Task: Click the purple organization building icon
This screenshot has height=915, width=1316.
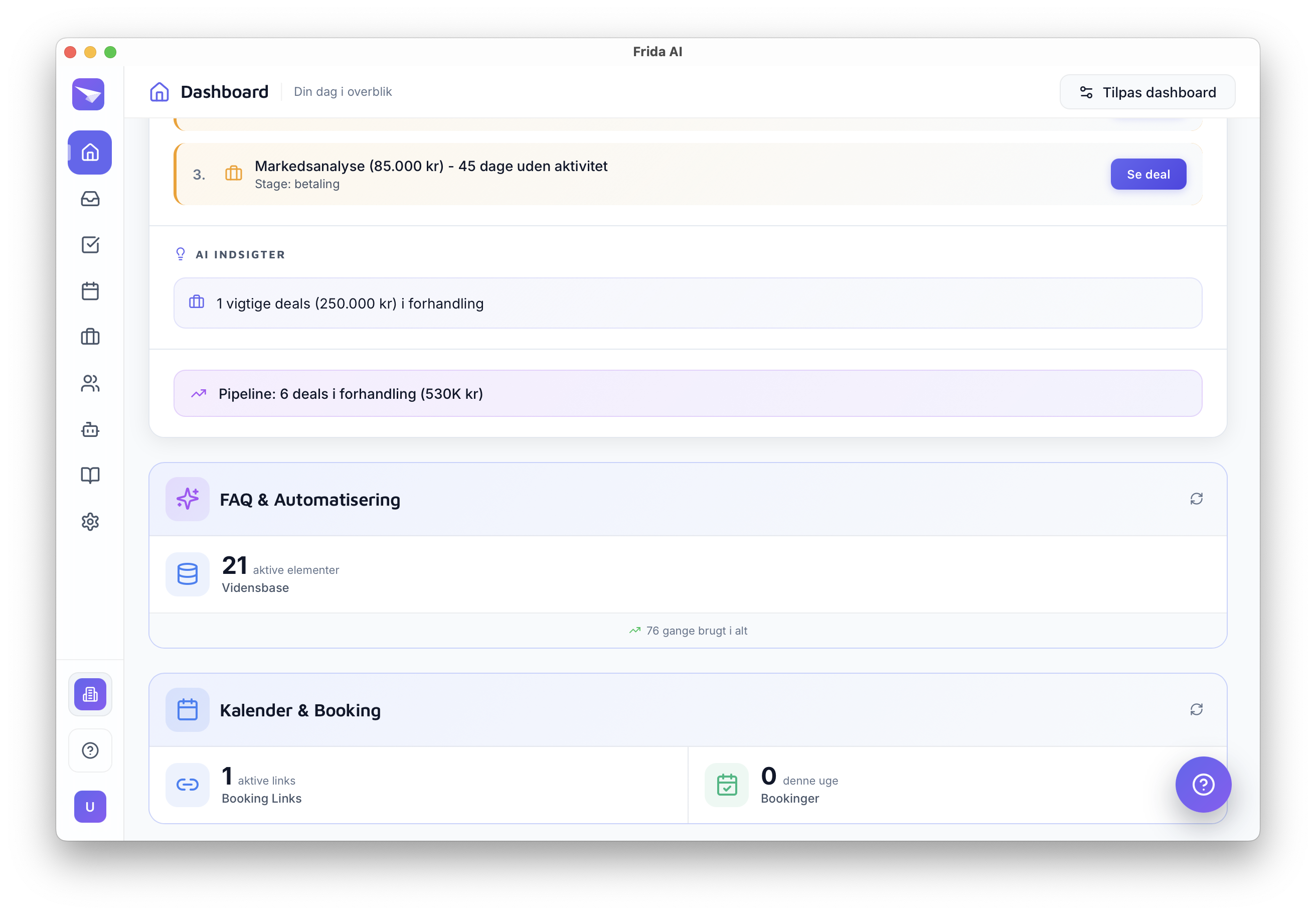Action: (90, 694)
